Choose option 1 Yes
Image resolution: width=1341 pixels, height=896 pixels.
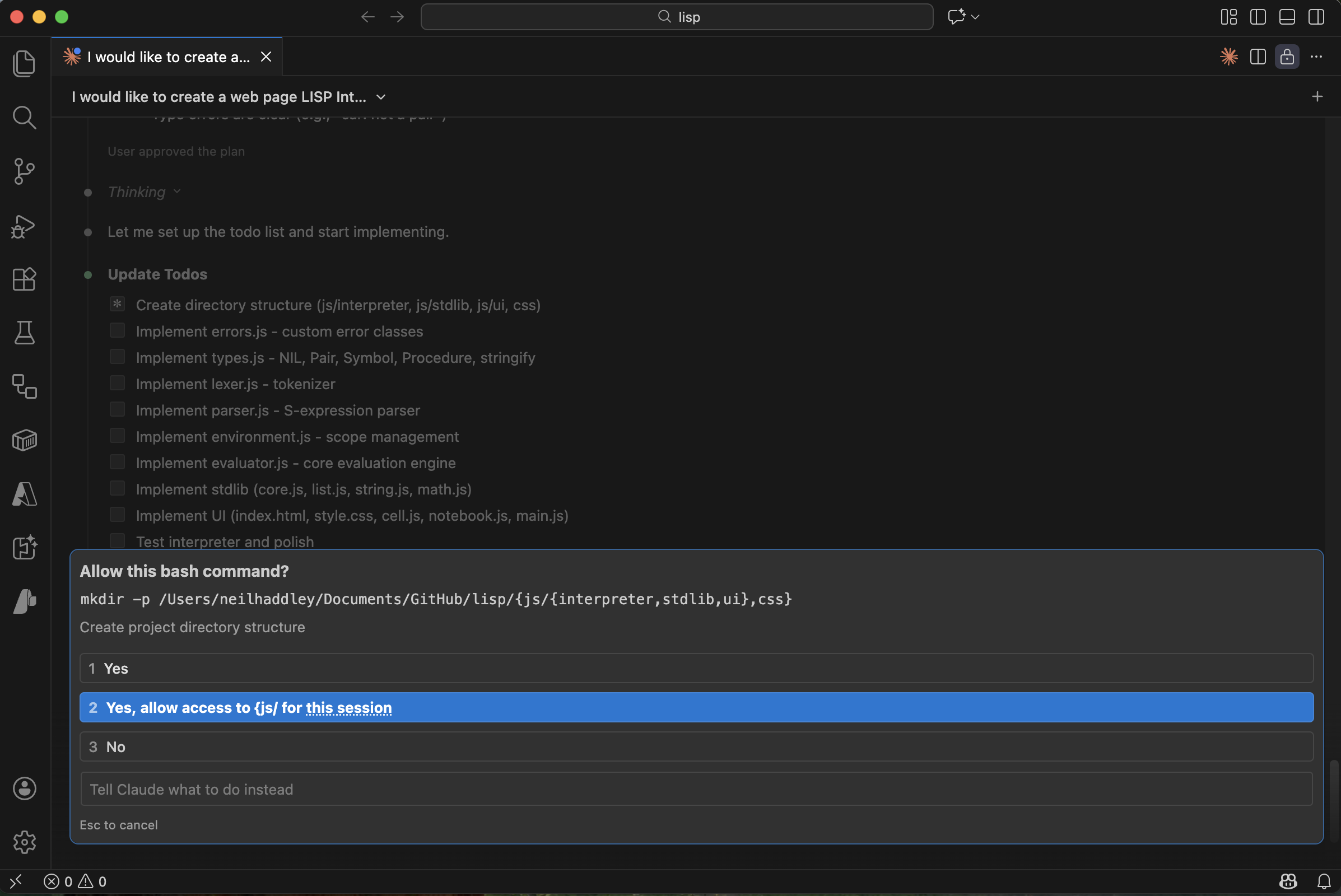[x=696, y=668]
